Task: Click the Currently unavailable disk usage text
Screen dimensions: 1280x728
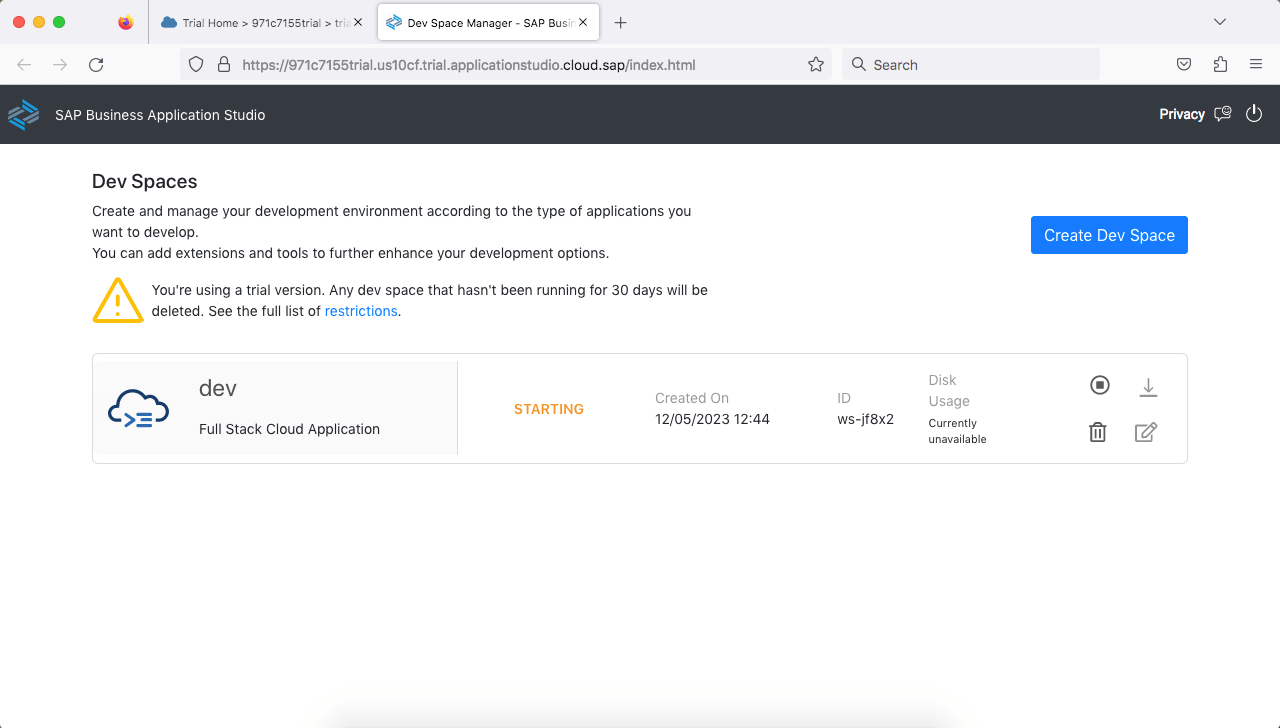Action: point(957,431)
